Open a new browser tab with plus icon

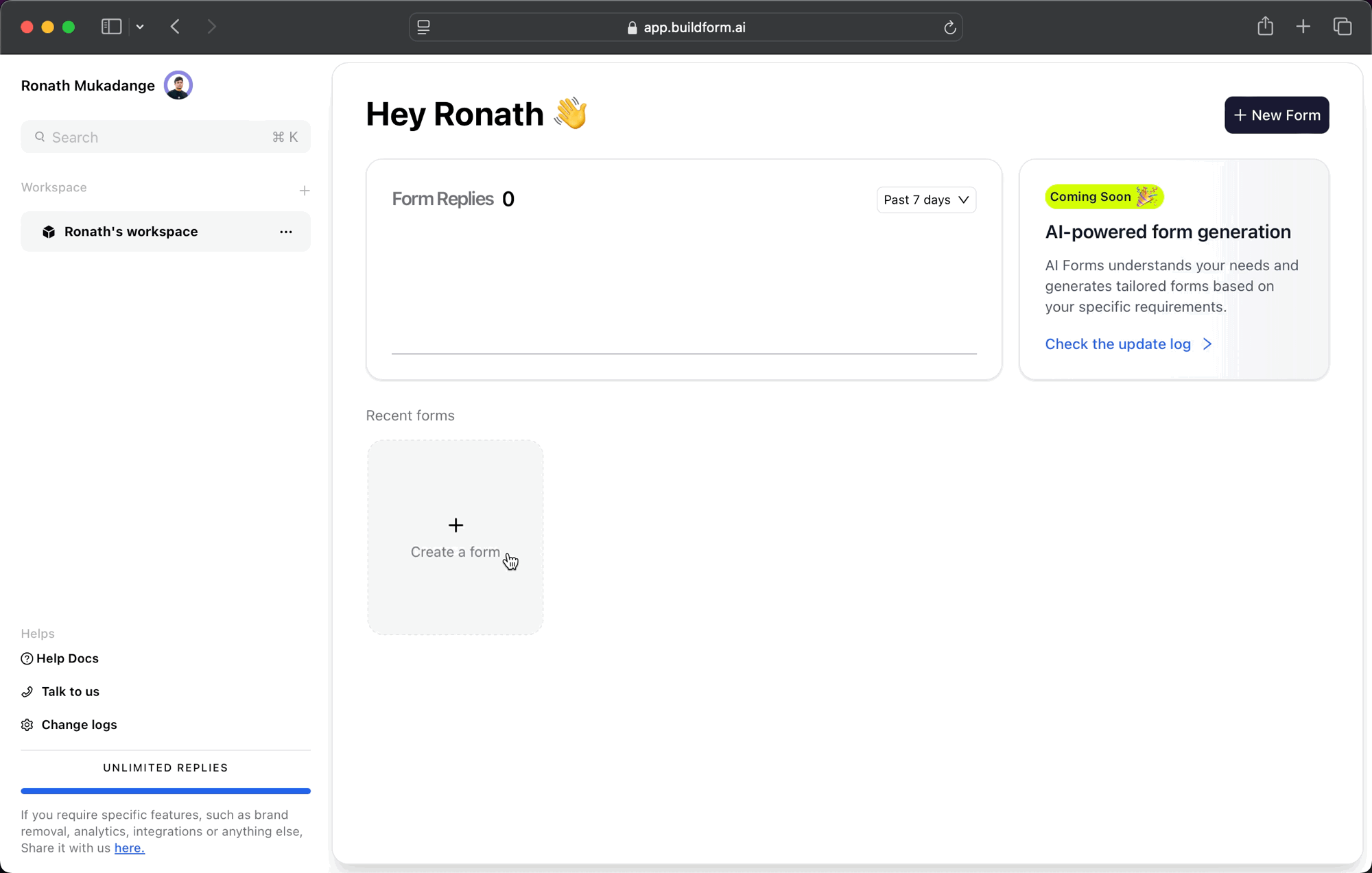[x=1303, y=27]
